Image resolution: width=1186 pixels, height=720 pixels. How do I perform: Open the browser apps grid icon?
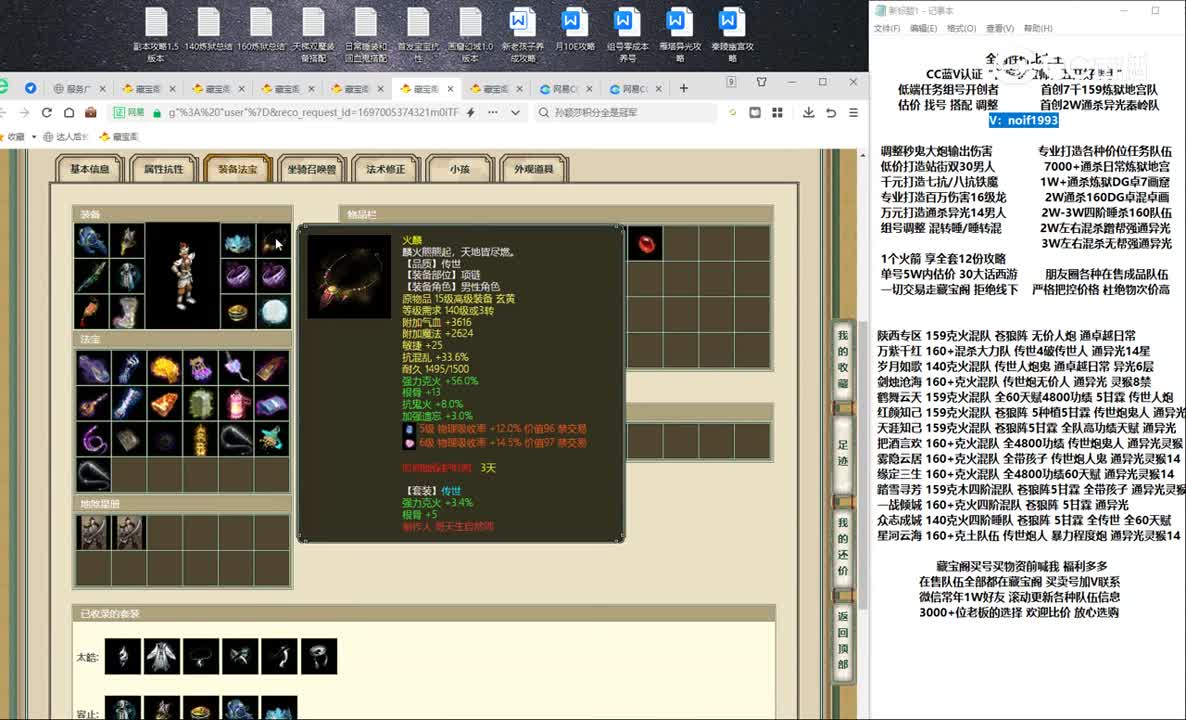coord(777,112)
